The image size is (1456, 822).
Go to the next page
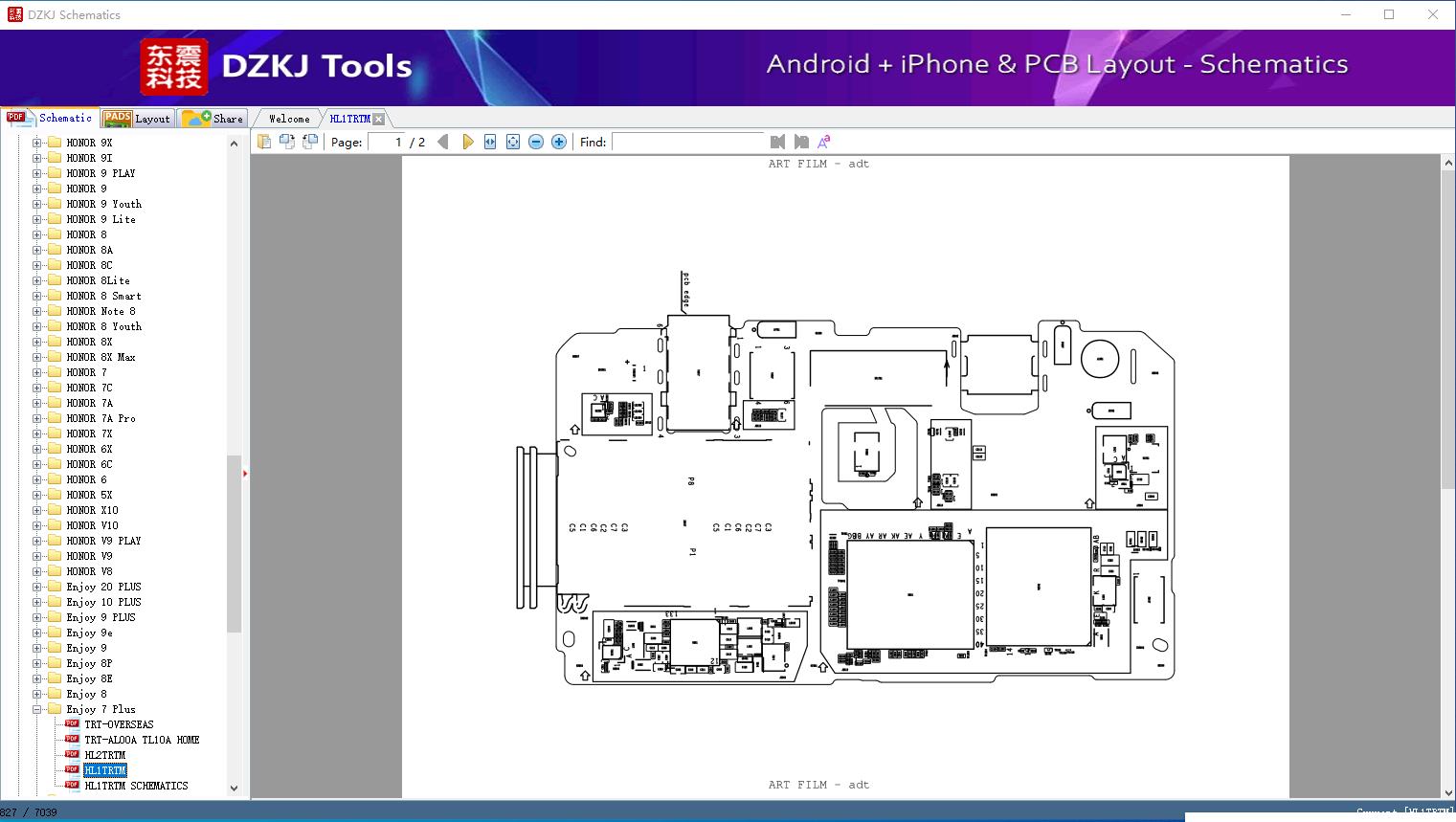(x=467, y=142)
